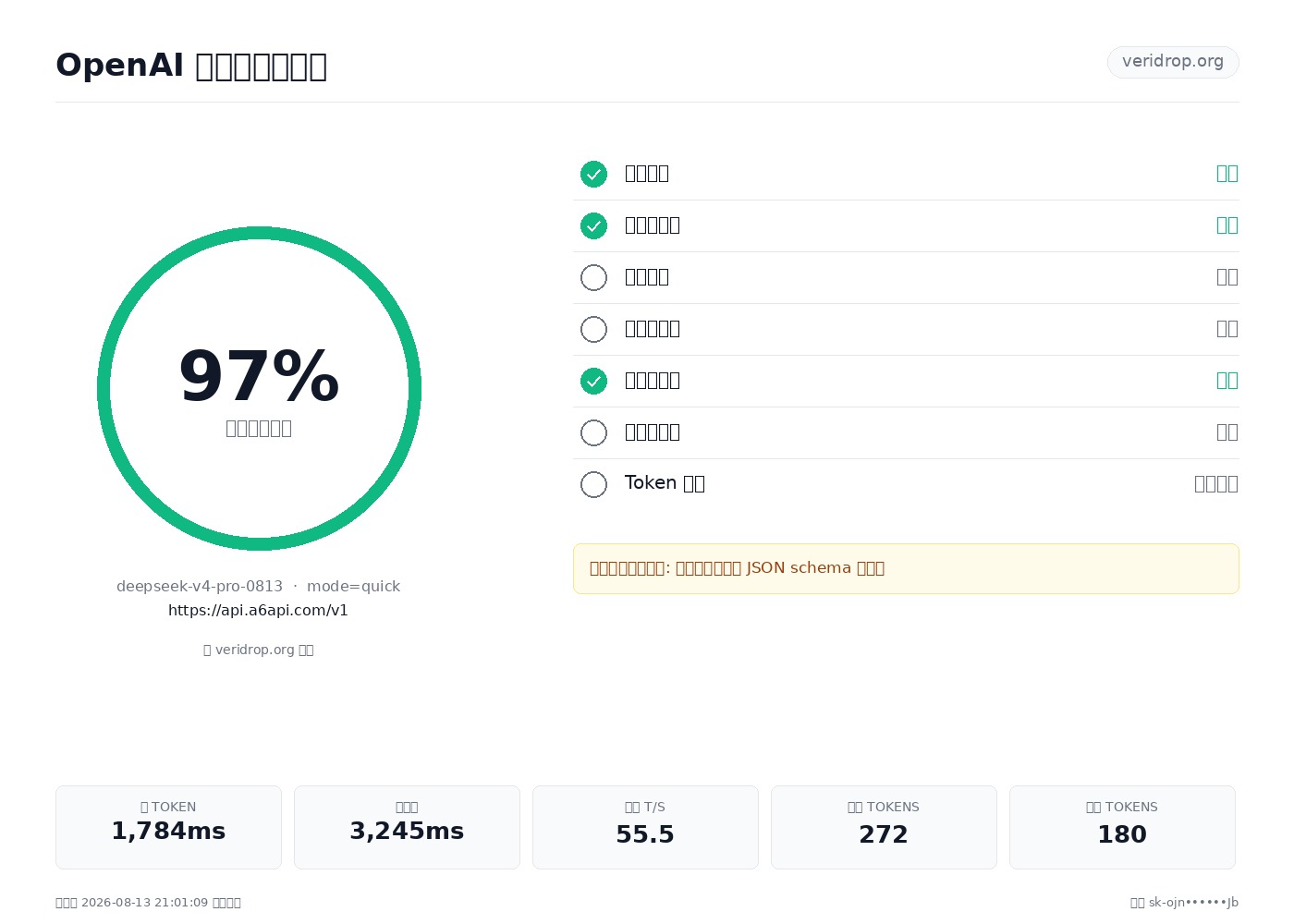This screenshot has width=1294, height=924.
Task: Select the 3,245ms latency stat card
Action: pyautogui.click(x=407, y=827)
